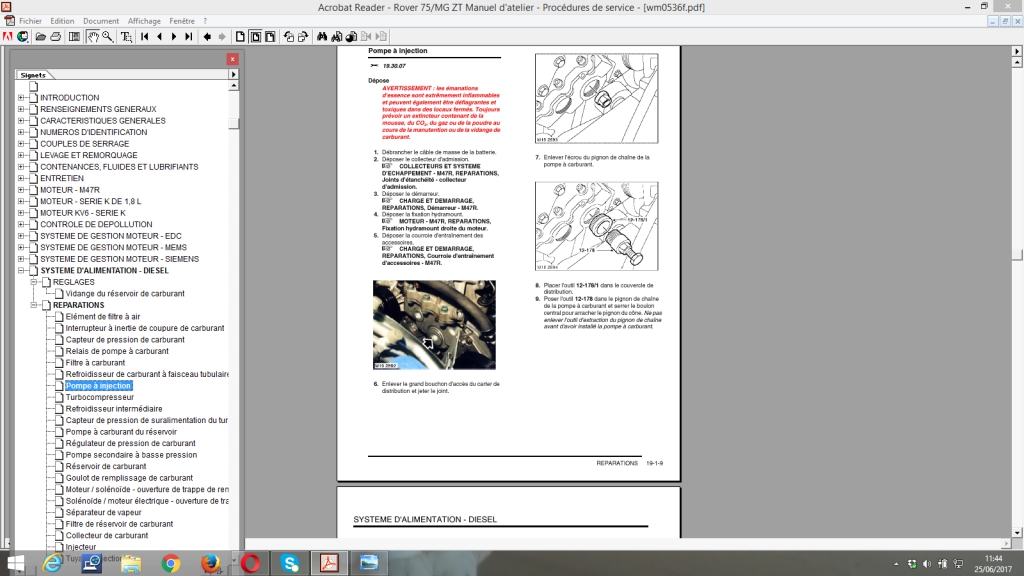Click the search results icon
The image size is (1024, 576).
click(x=351, y=37)
